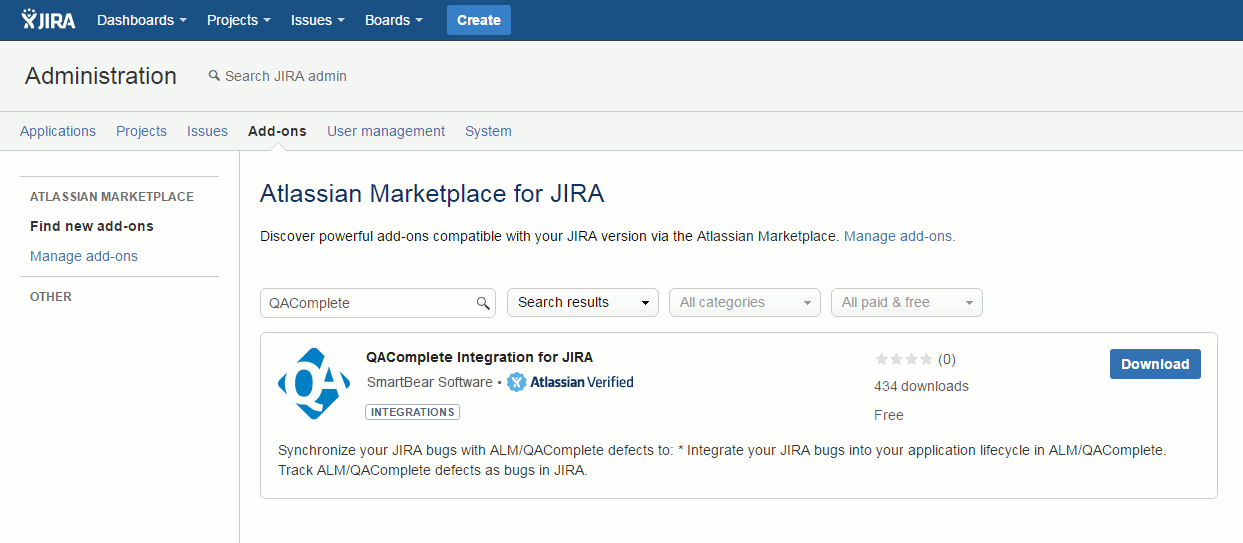
Task: Expand the Search results dropdown
Action: 582,303
